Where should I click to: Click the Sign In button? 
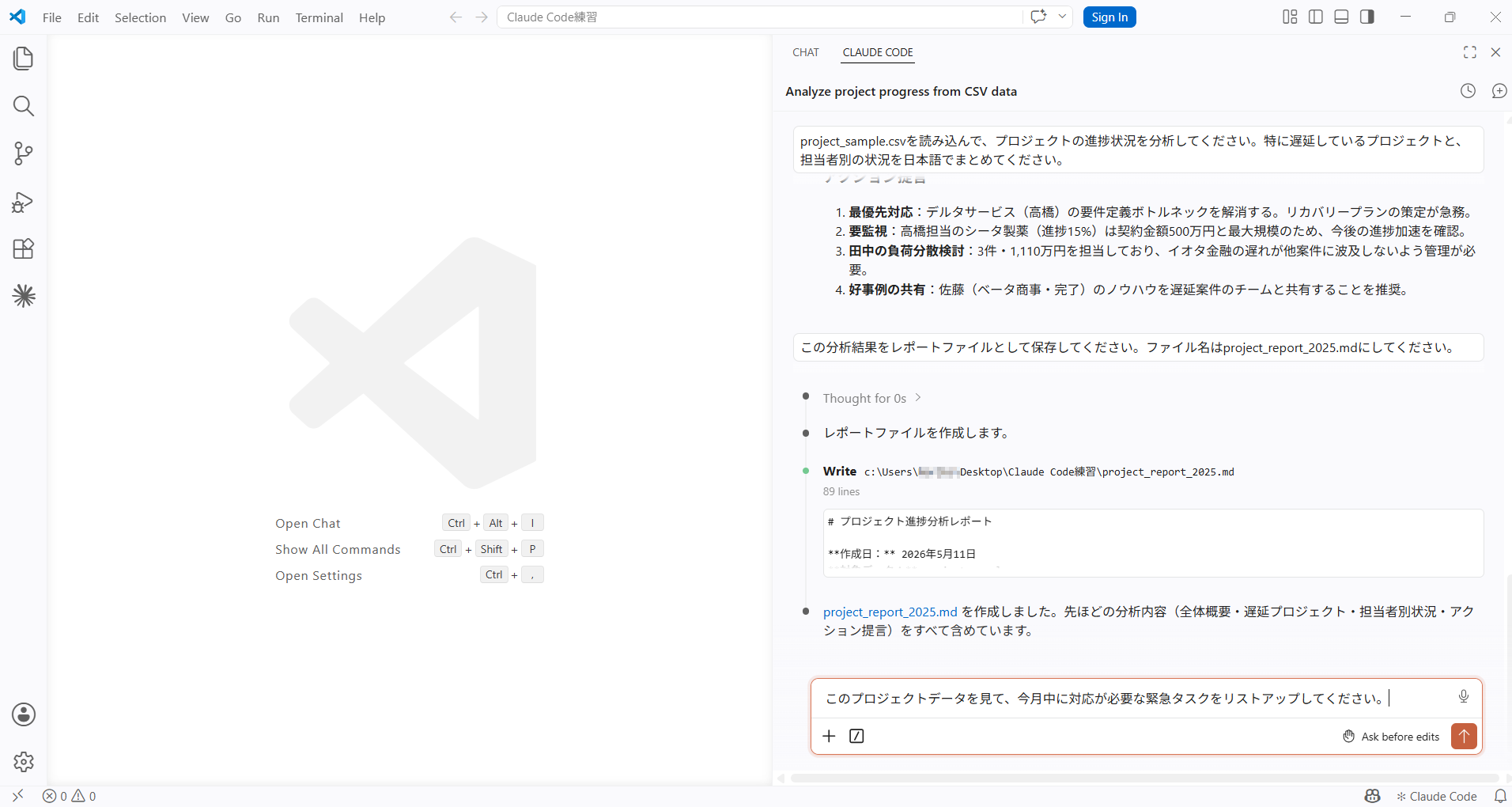pyautogui.click(x=1109, y=17)
